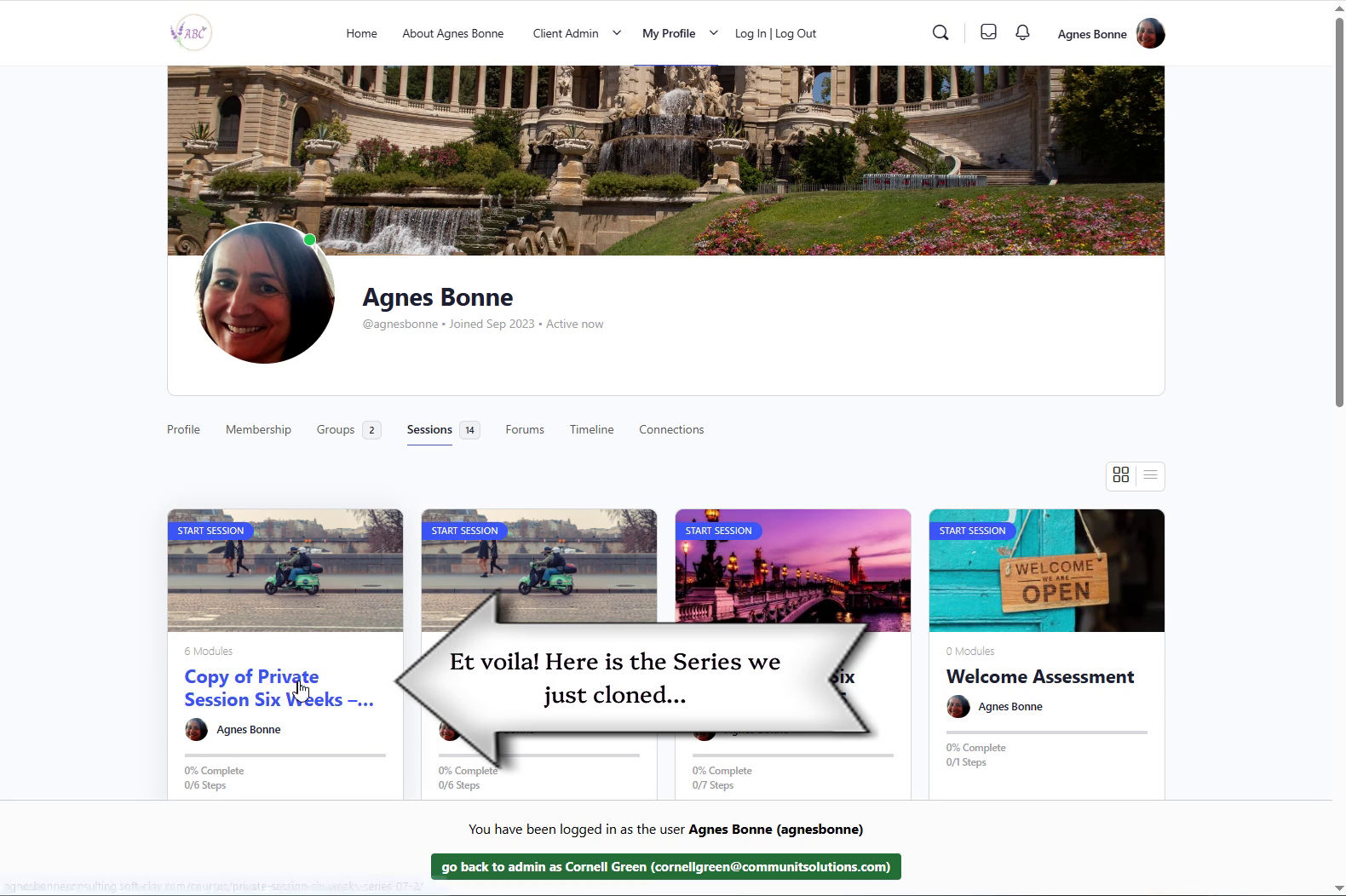Open the Agnes Bonne user menu
This screenshot has height=896, width=1346.
pyautogui.click(x=1091, y=34)
